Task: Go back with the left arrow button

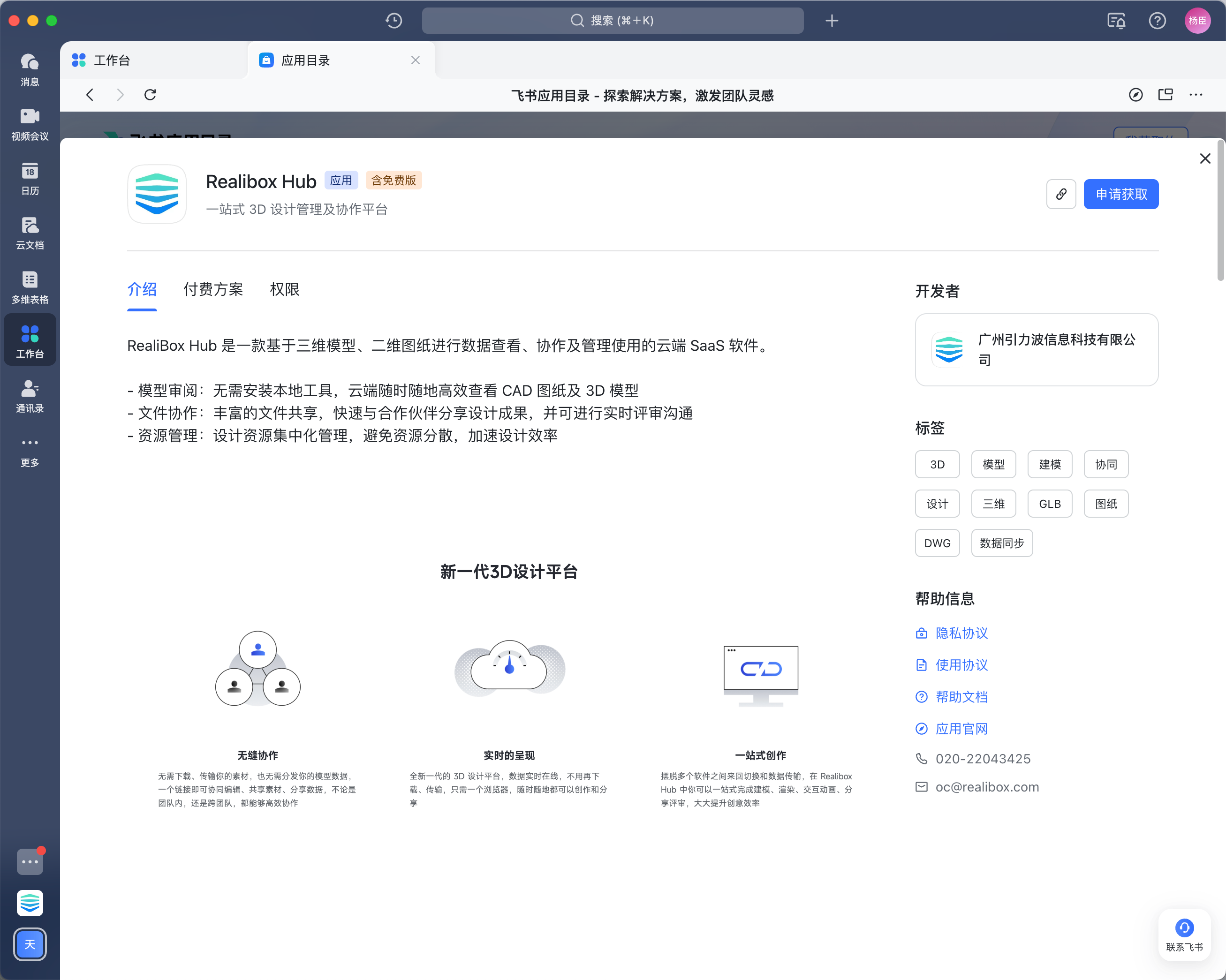Action: (90, 94)
